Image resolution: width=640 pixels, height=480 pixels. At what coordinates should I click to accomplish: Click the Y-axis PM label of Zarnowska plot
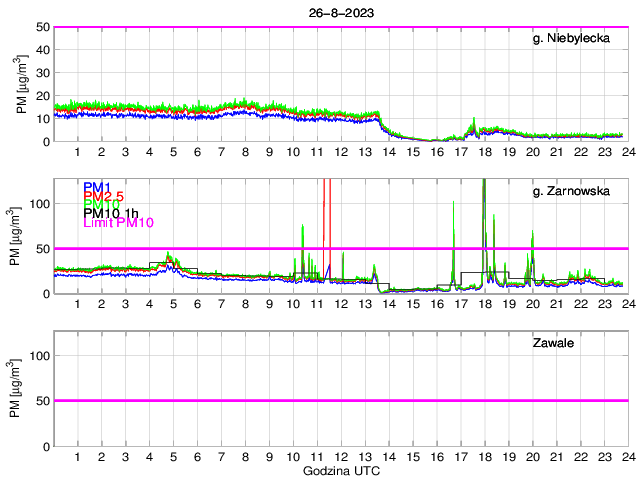pos(23,236)
